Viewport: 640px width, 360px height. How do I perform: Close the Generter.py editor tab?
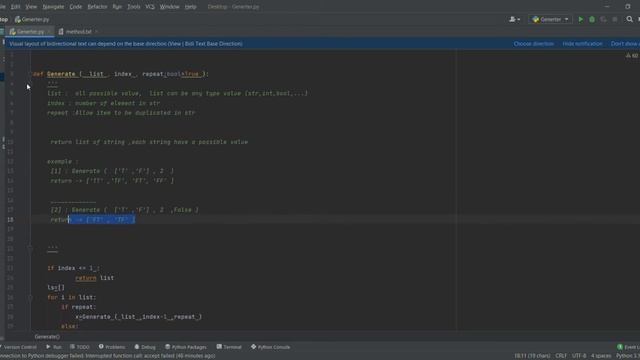pyautogui.click(x=49, y=31)
